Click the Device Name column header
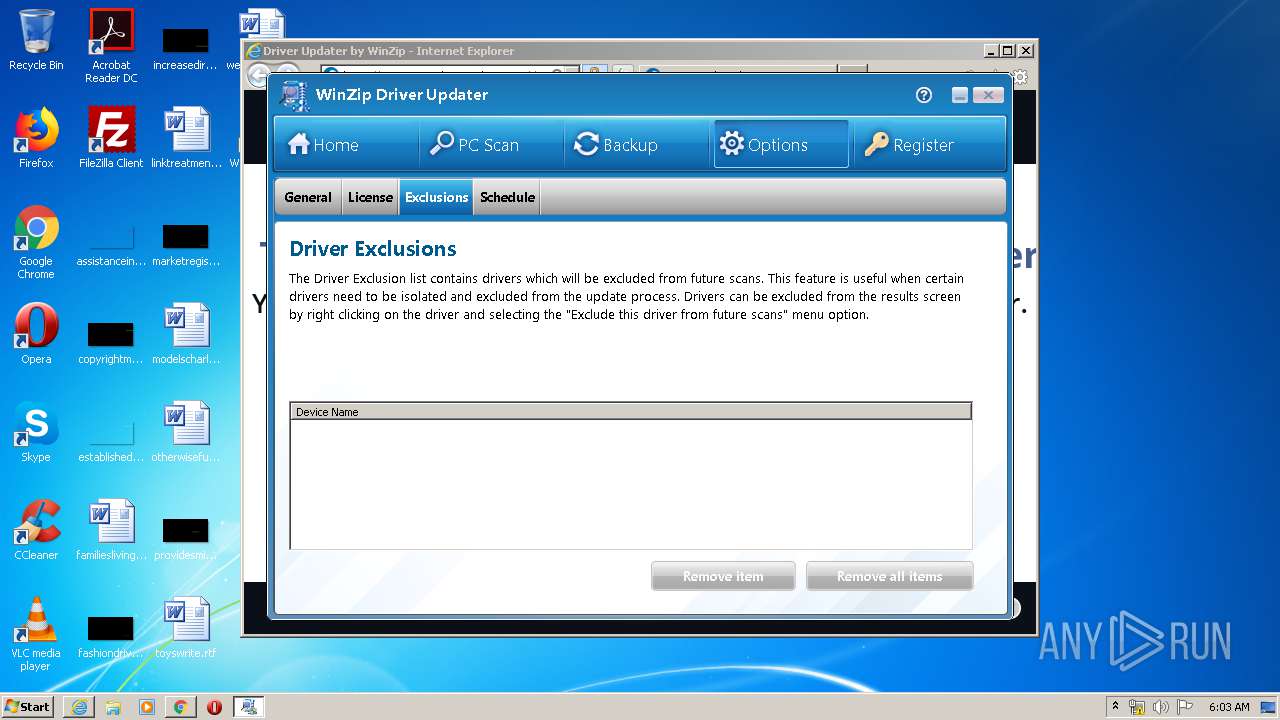 pyautogui.click(x=630, y=412)
